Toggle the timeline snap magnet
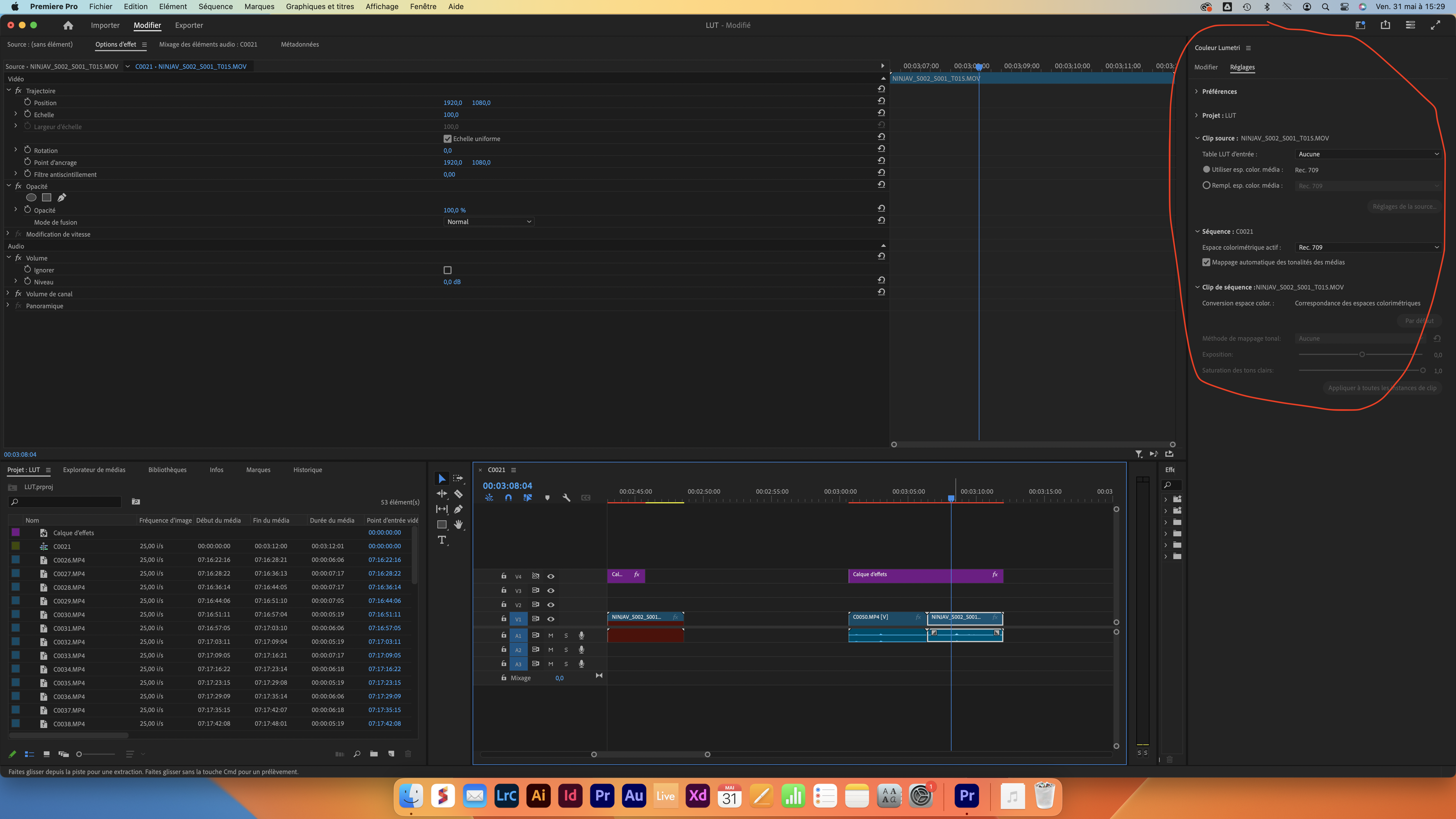1456x819 pixels. coord(508,498)
